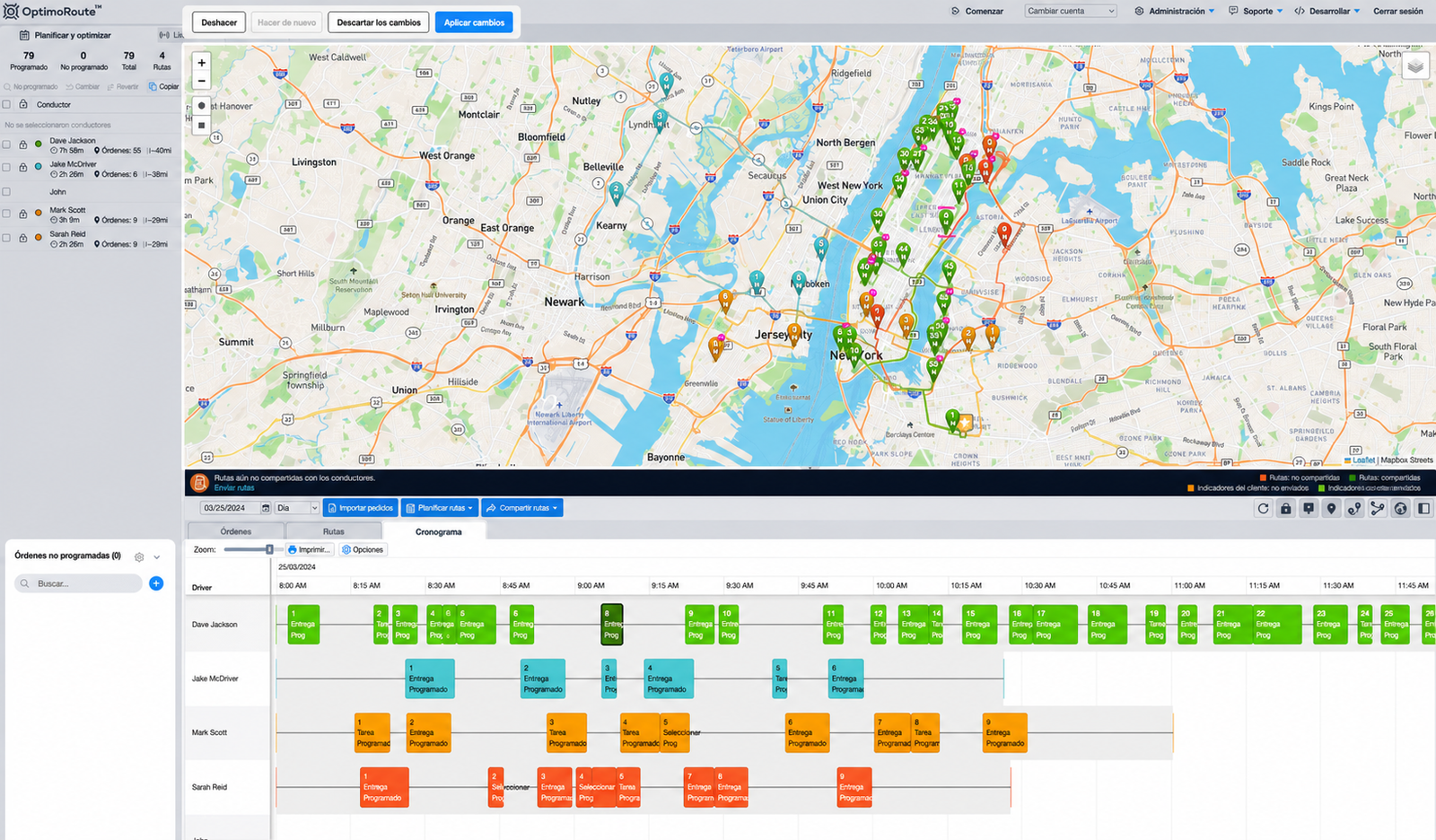Open the Cambiar cuenta dropdown

pyautogui.click(x=1072, y=11)
